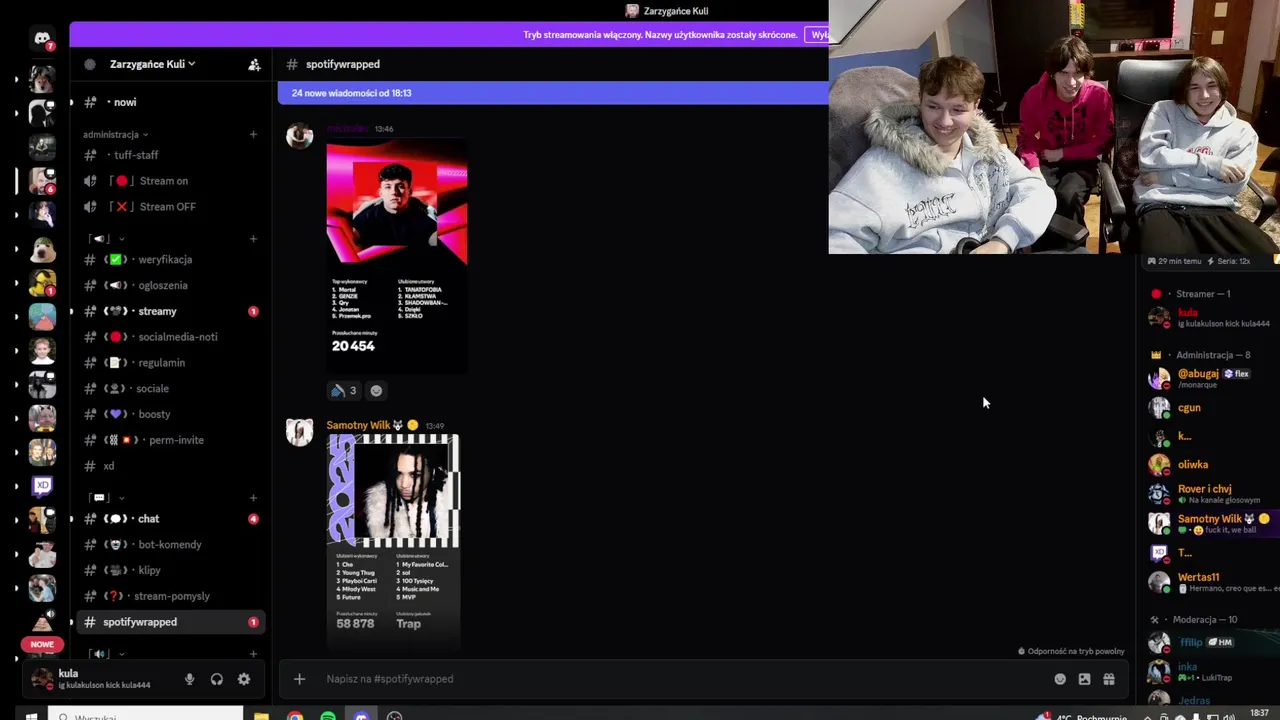The width and height of the screenshot is (1280, 720).
Task: Click the Windows Start button
Action: pyautogui.click(x=30, y=716)
